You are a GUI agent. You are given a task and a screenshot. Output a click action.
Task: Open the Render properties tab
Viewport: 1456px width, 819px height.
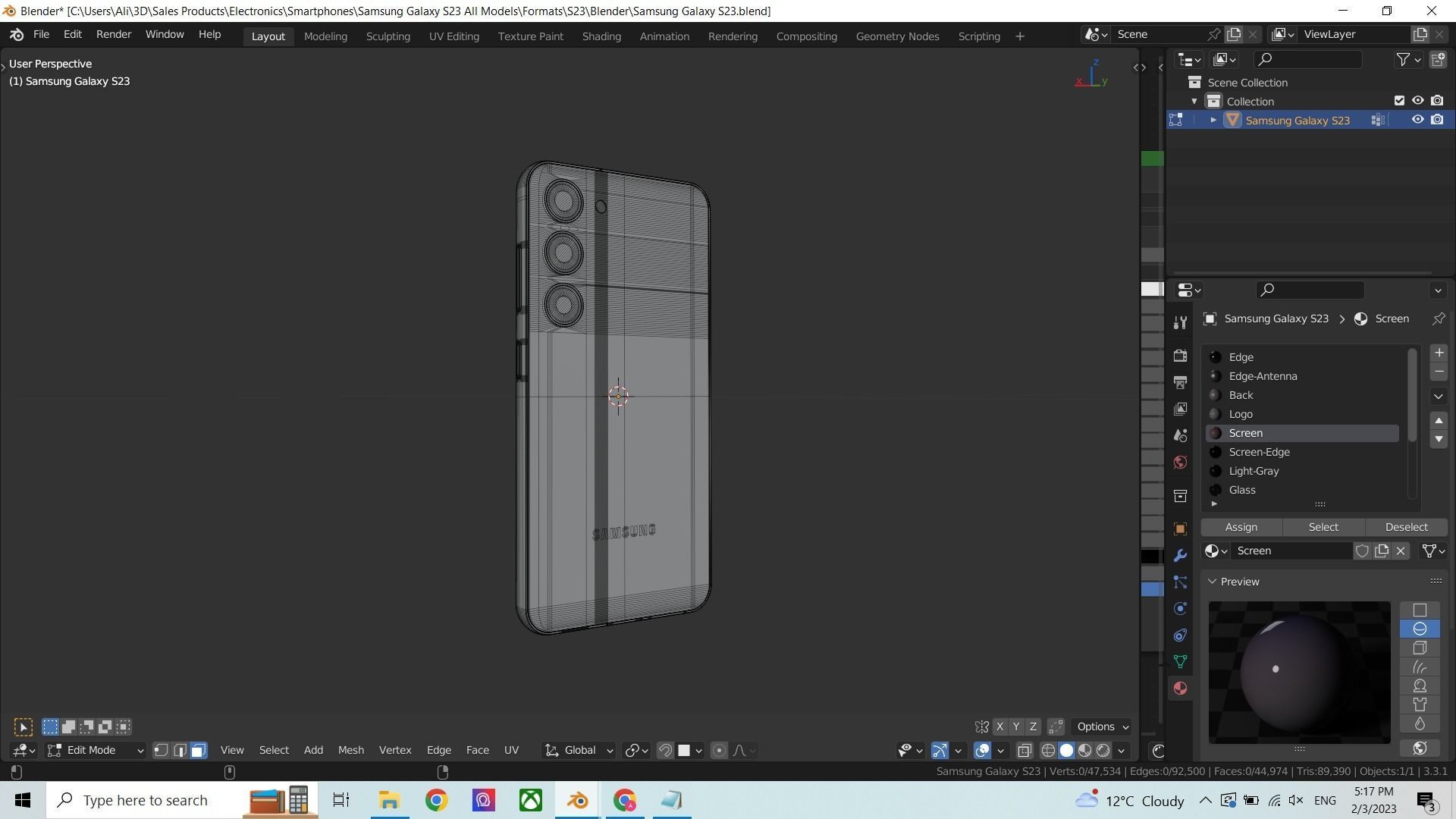pyautogui.click(x=1180, y=356)
